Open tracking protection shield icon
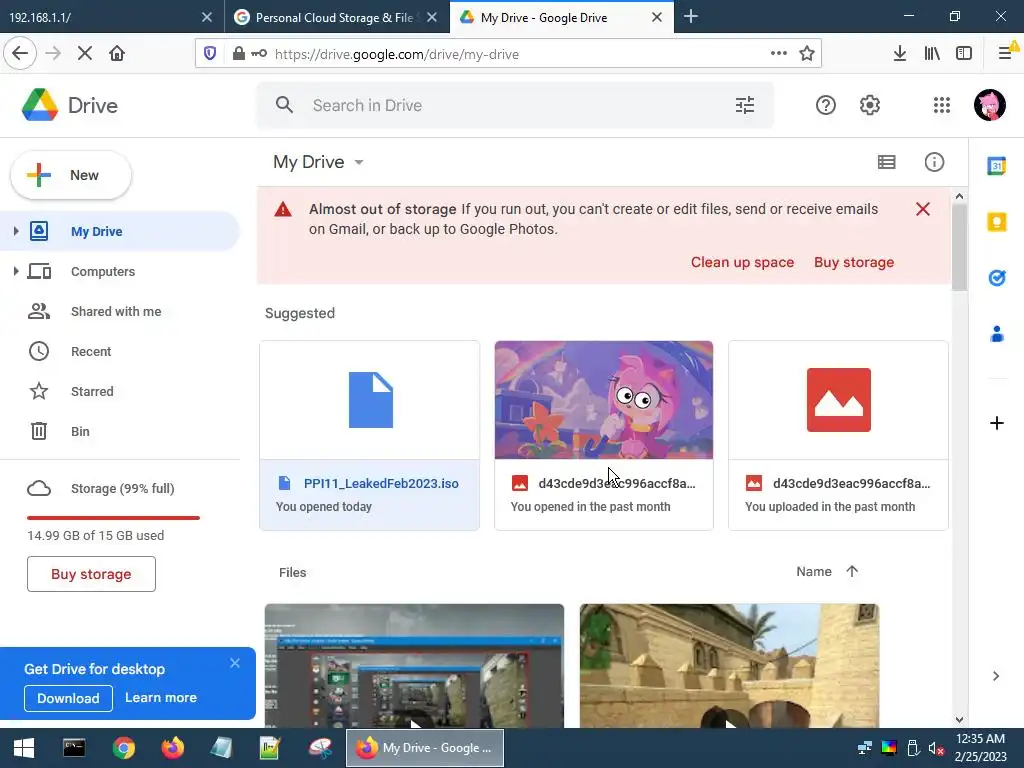Viewport: 1024px width, 768px height. [x=210, y=54]
